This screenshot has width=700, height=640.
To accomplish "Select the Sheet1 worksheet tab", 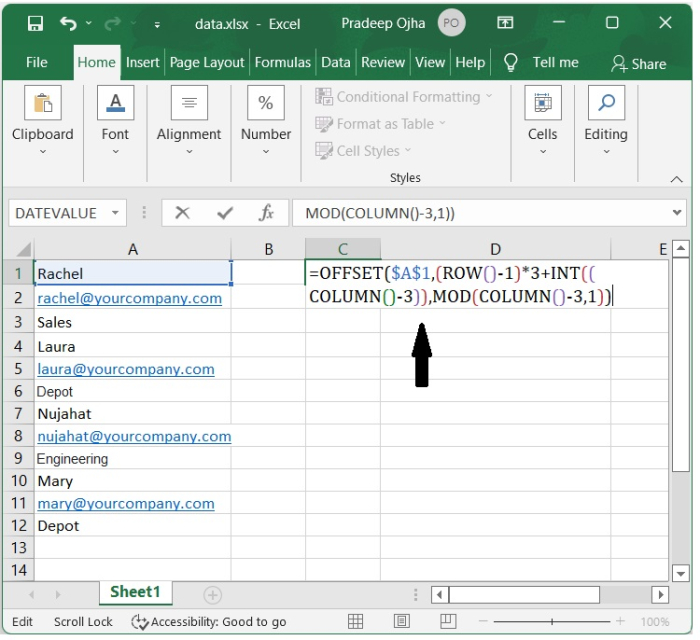I will (x=135, y=592).
